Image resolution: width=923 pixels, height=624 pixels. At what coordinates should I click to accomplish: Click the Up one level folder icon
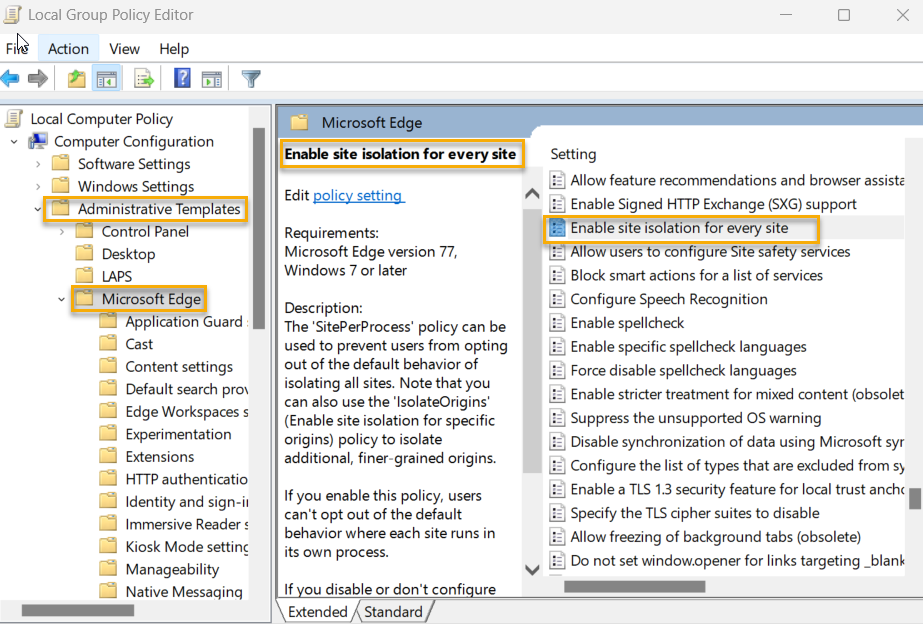pyautogui.click(x=76, y=78)
